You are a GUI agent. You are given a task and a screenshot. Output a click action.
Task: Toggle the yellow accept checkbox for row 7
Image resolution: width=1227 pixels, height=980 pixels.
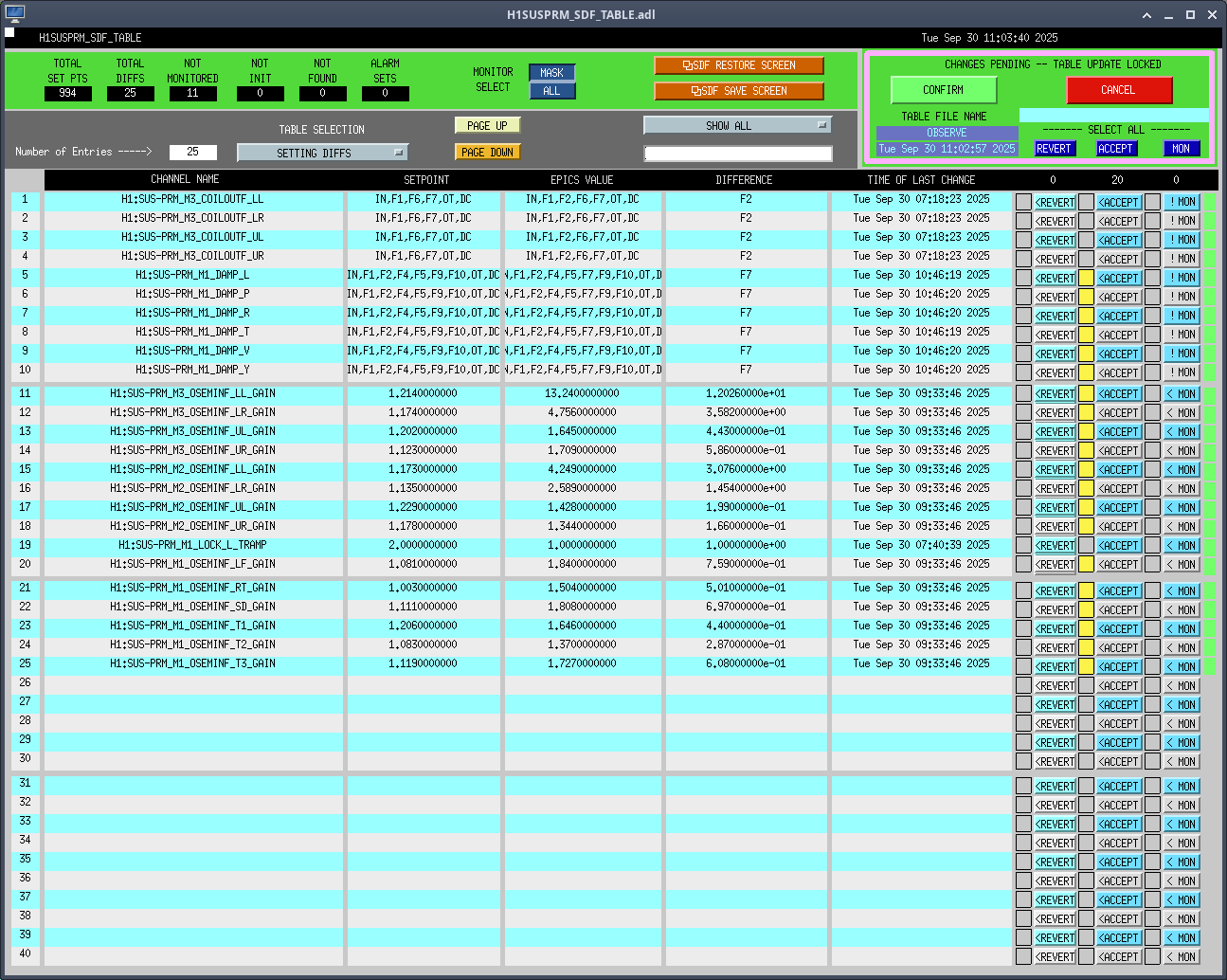pyautogui.click(x=1086, y=316)
